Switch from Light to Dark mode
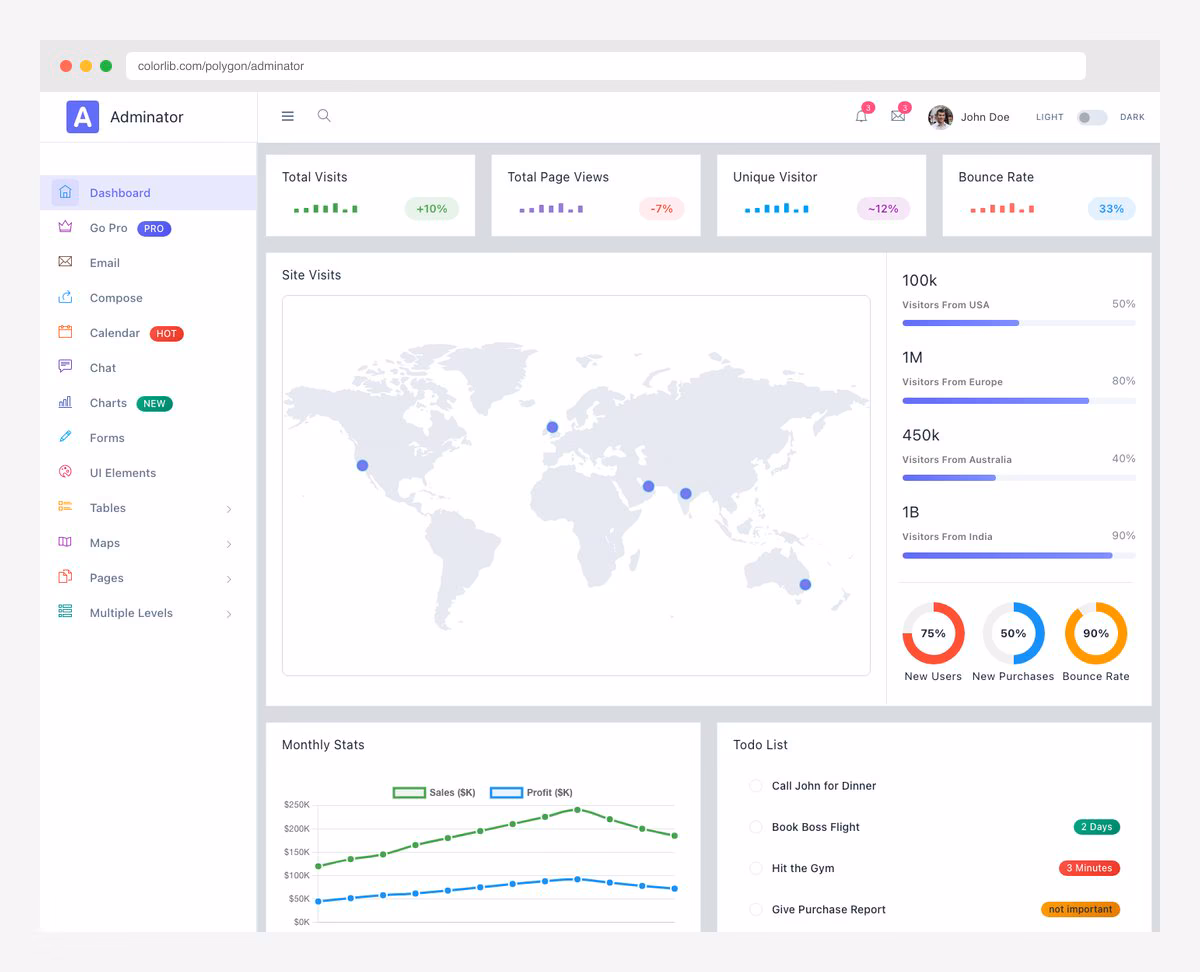Viewport: 1200px width, 972px height. point(1091,117)
